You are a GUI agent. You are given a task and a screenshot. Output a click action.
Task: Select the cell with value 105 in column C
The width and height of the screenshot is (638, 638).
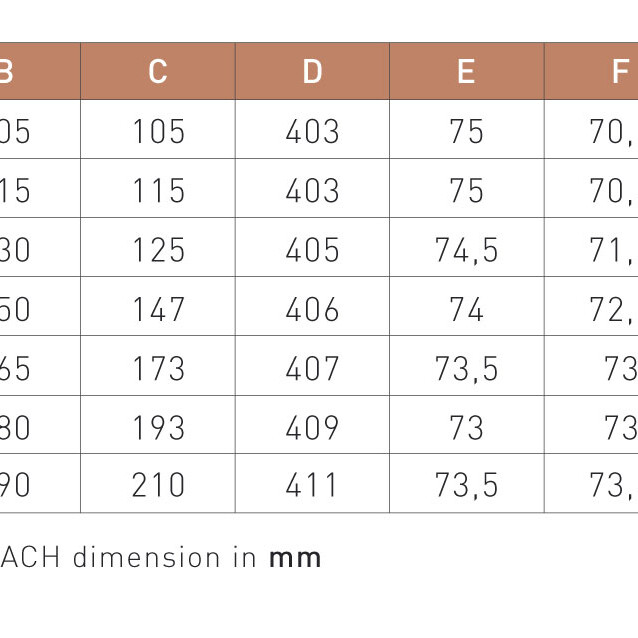coord(158,131)
